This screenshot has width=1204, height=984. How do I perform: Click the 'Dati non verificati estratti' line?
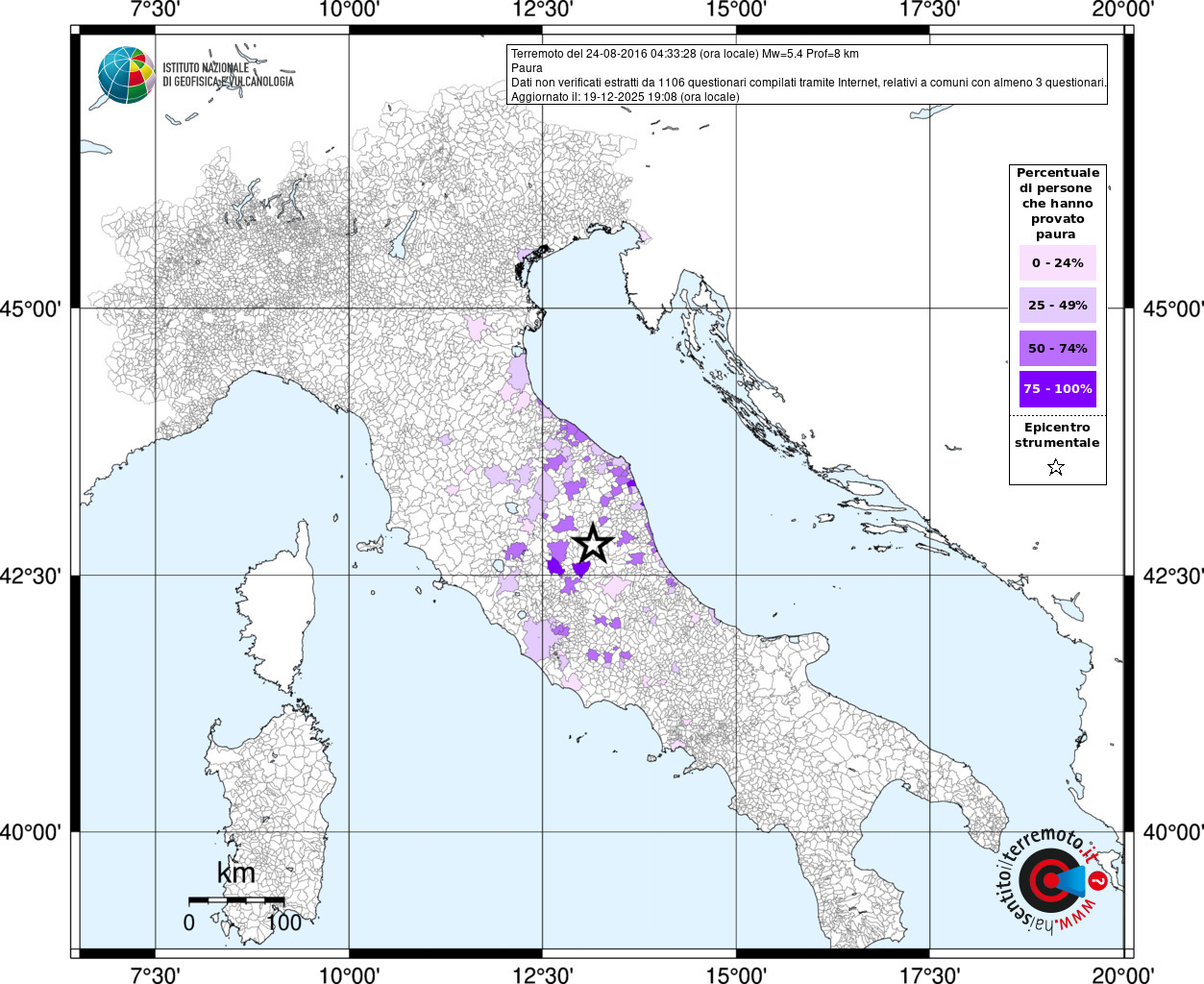click(808, 83)
